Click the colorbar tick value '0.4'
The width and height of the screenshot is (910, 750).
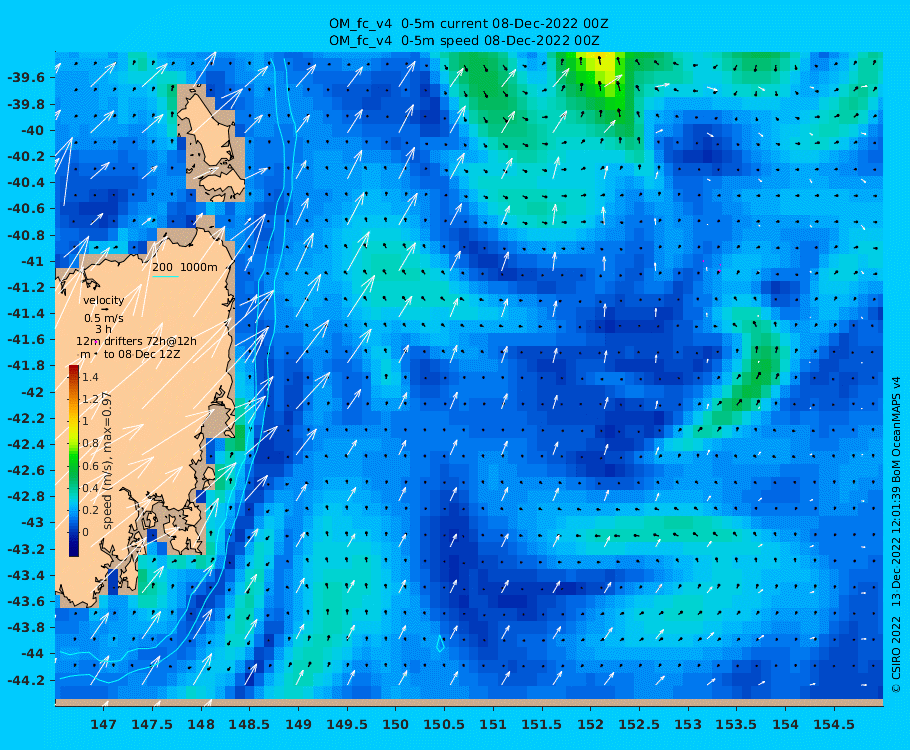pos(90,488)
